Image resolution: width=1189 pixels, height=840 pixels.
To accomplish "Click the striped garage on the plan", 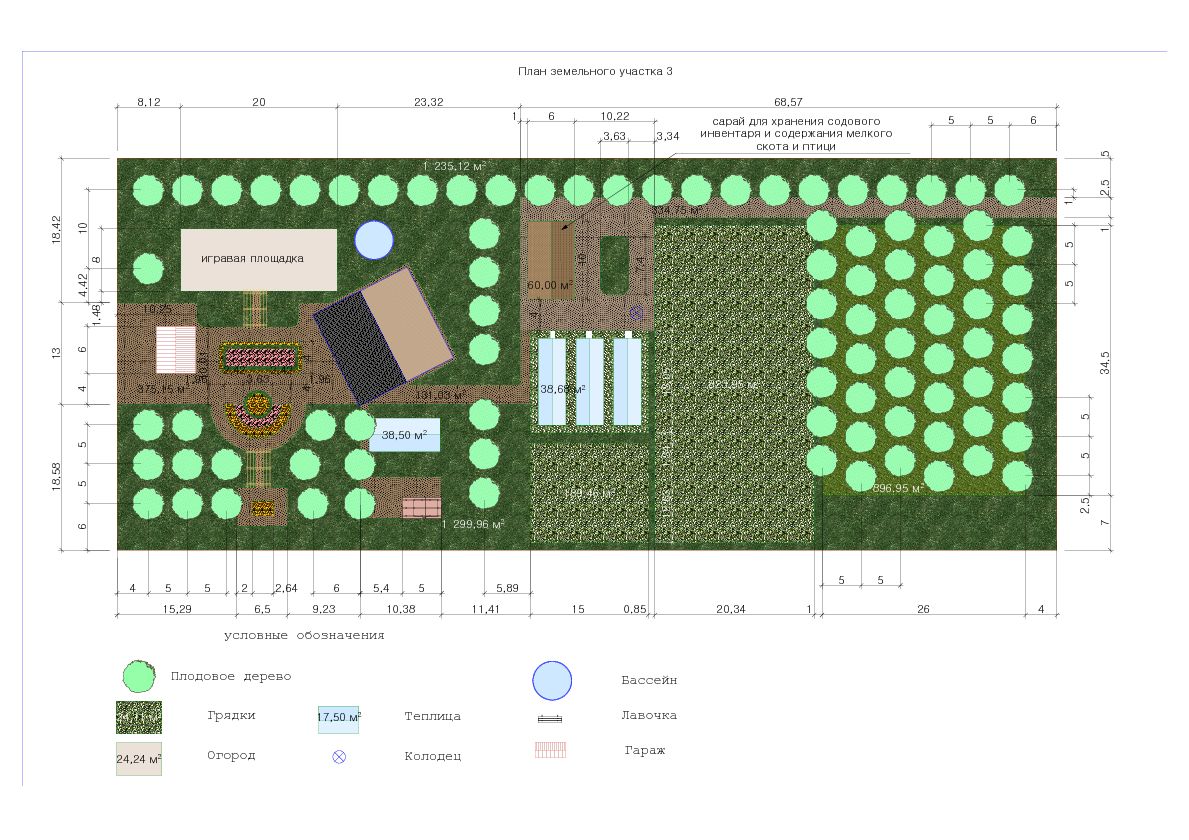I will pos(176,349).
